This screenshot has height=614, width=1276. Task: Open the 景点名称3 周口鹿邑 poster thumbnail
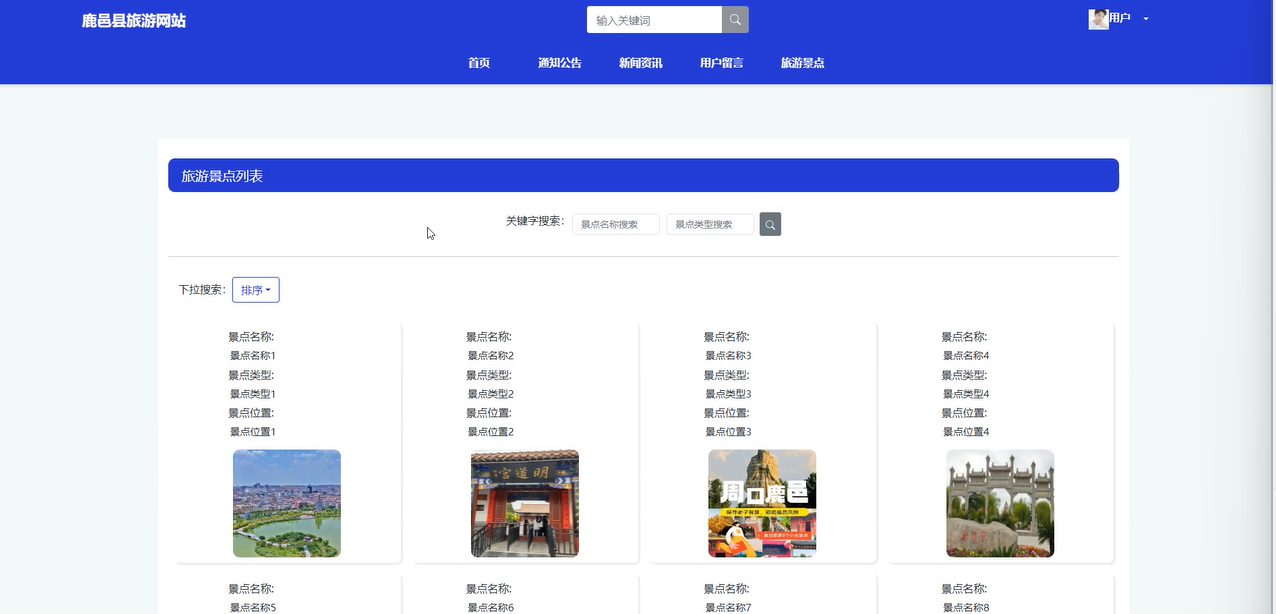click(762, 503)
